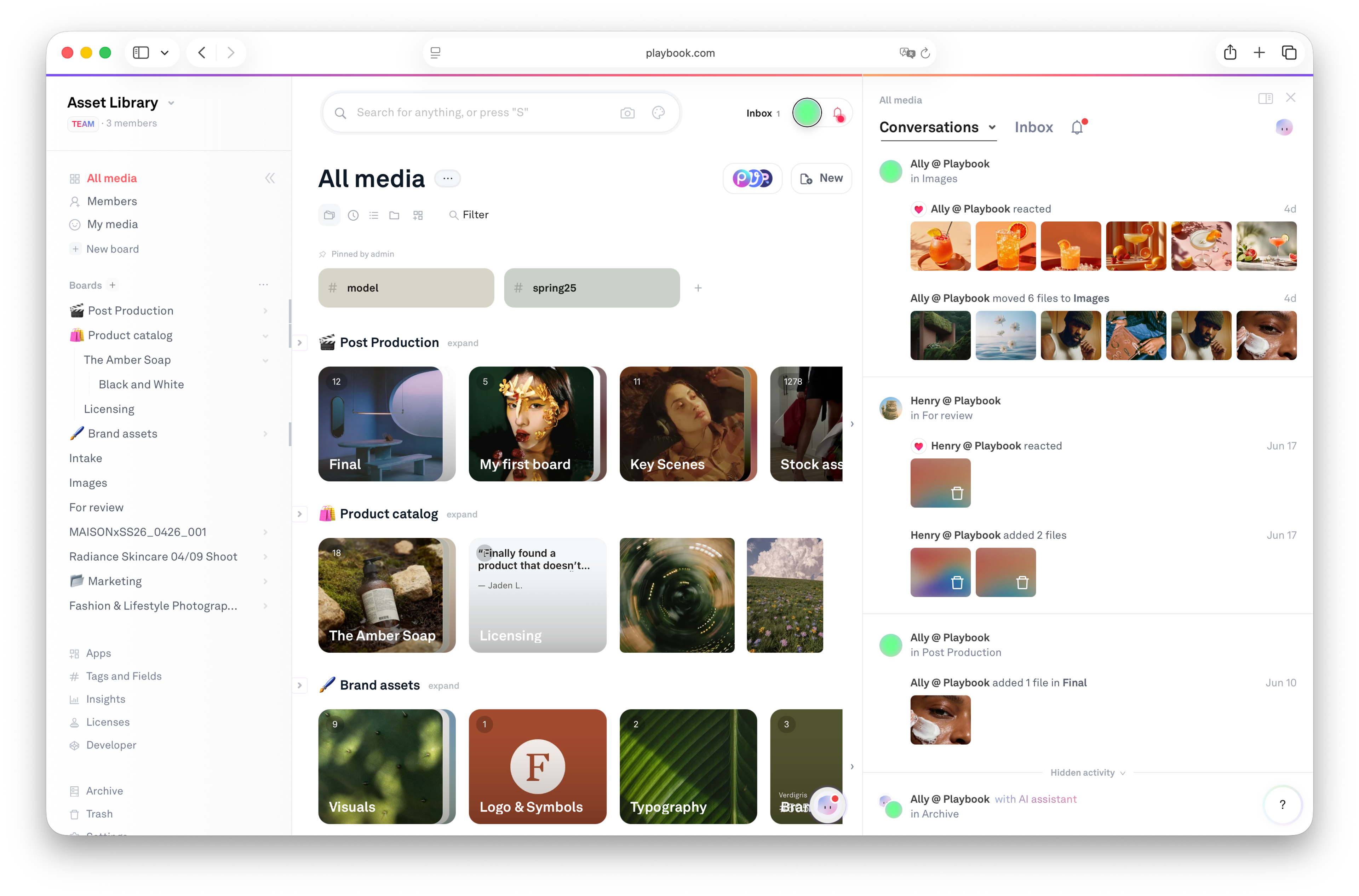Open Boards section ellipsis menu
Viewport: 1359px width, 896px height.
pos(264,284)
